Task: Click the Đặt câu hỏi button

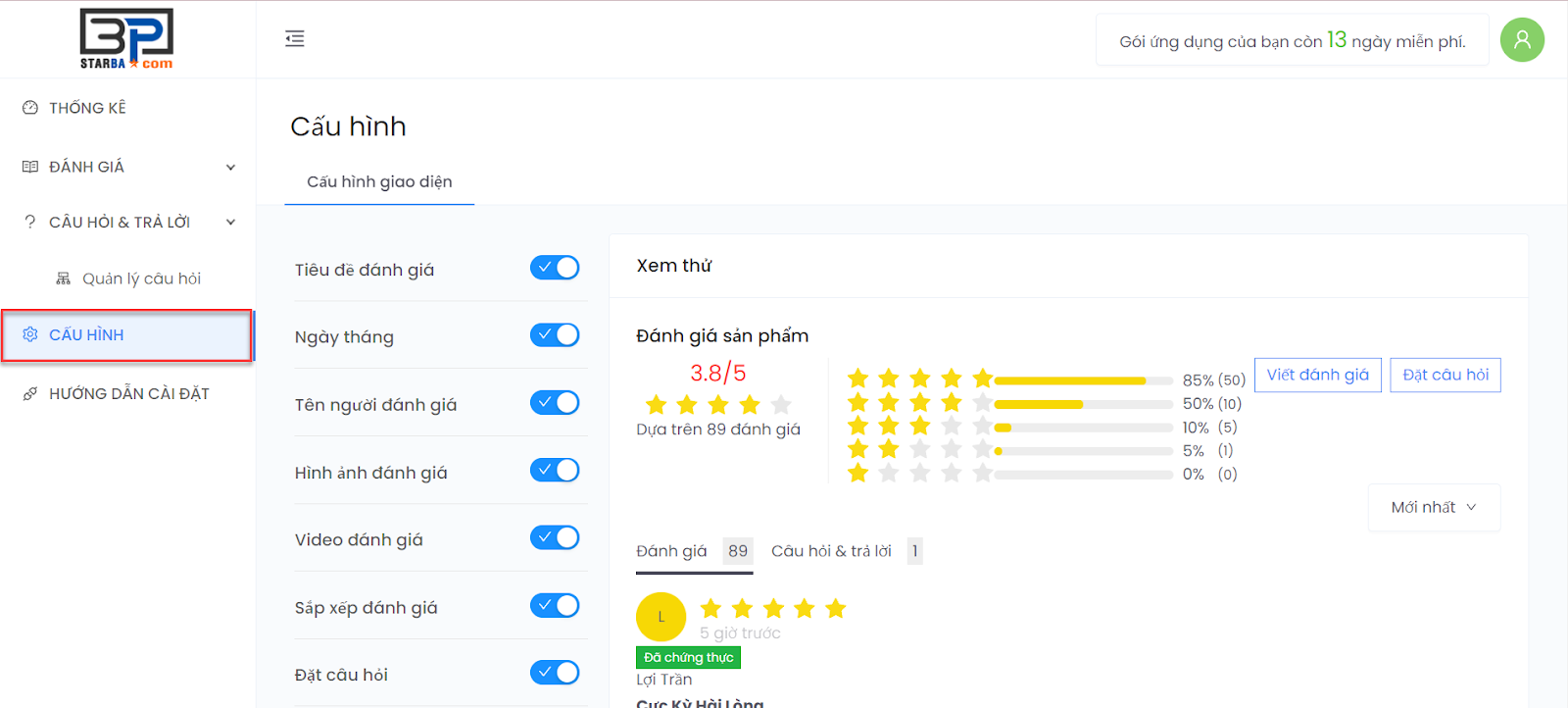Action: [x=1445, y=375]
